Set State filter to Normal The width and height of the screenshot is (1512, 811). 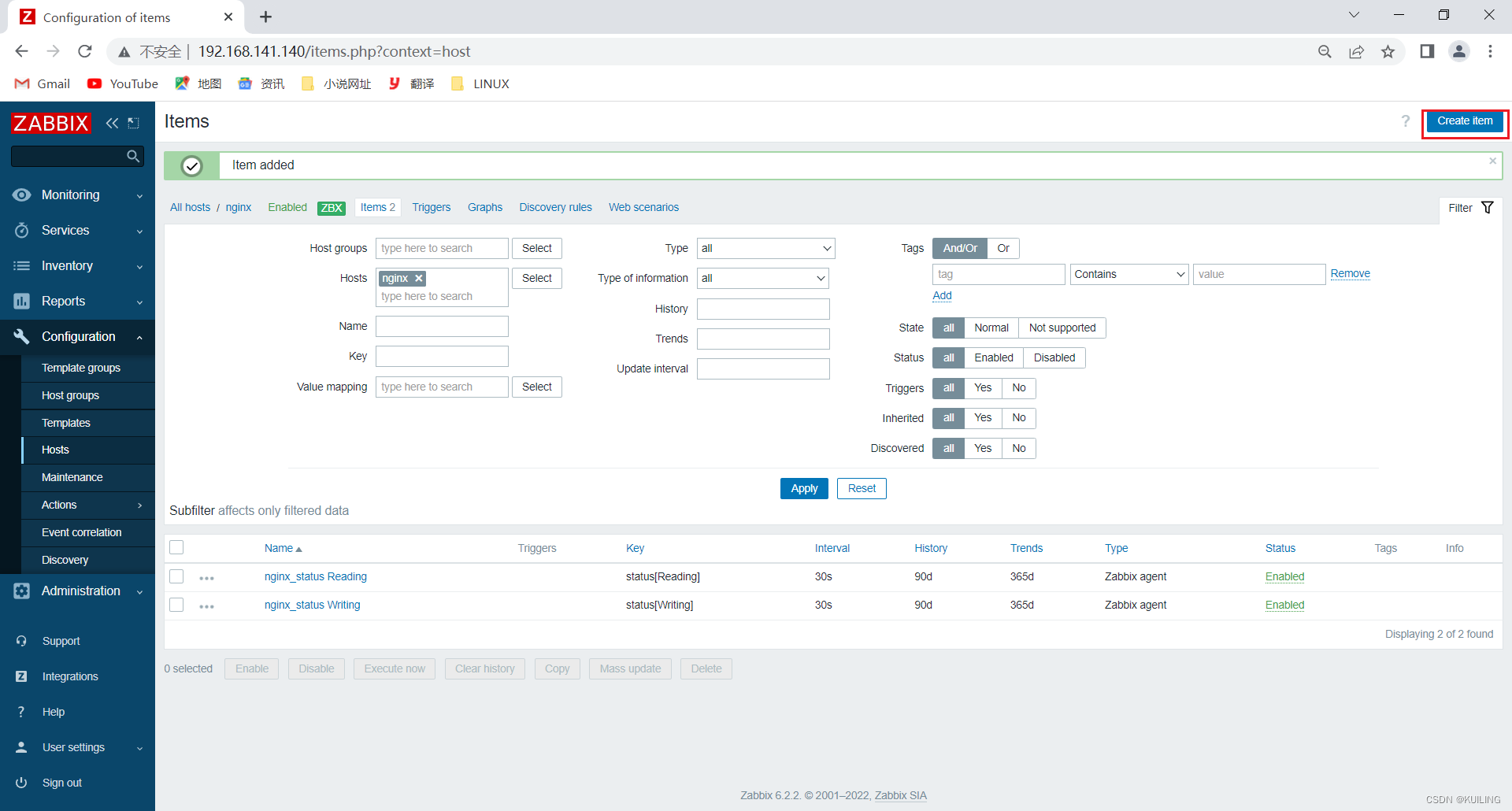991,328
